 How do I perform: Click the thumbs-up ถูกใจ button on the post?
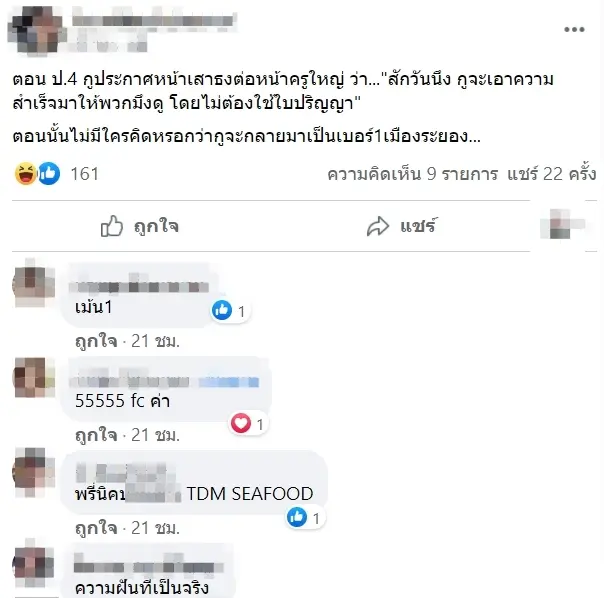(x=139, y=226)
